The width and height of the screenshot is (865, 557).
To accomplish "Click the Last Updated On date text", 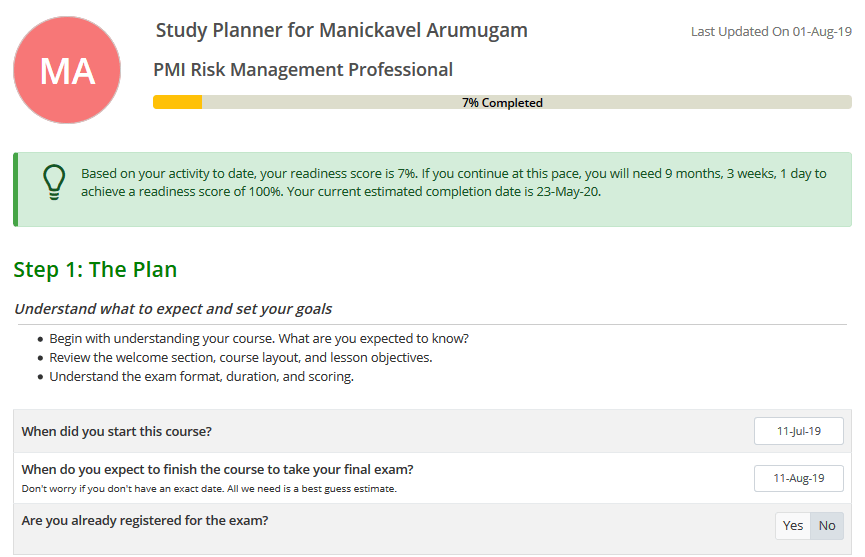I will 771,32.
